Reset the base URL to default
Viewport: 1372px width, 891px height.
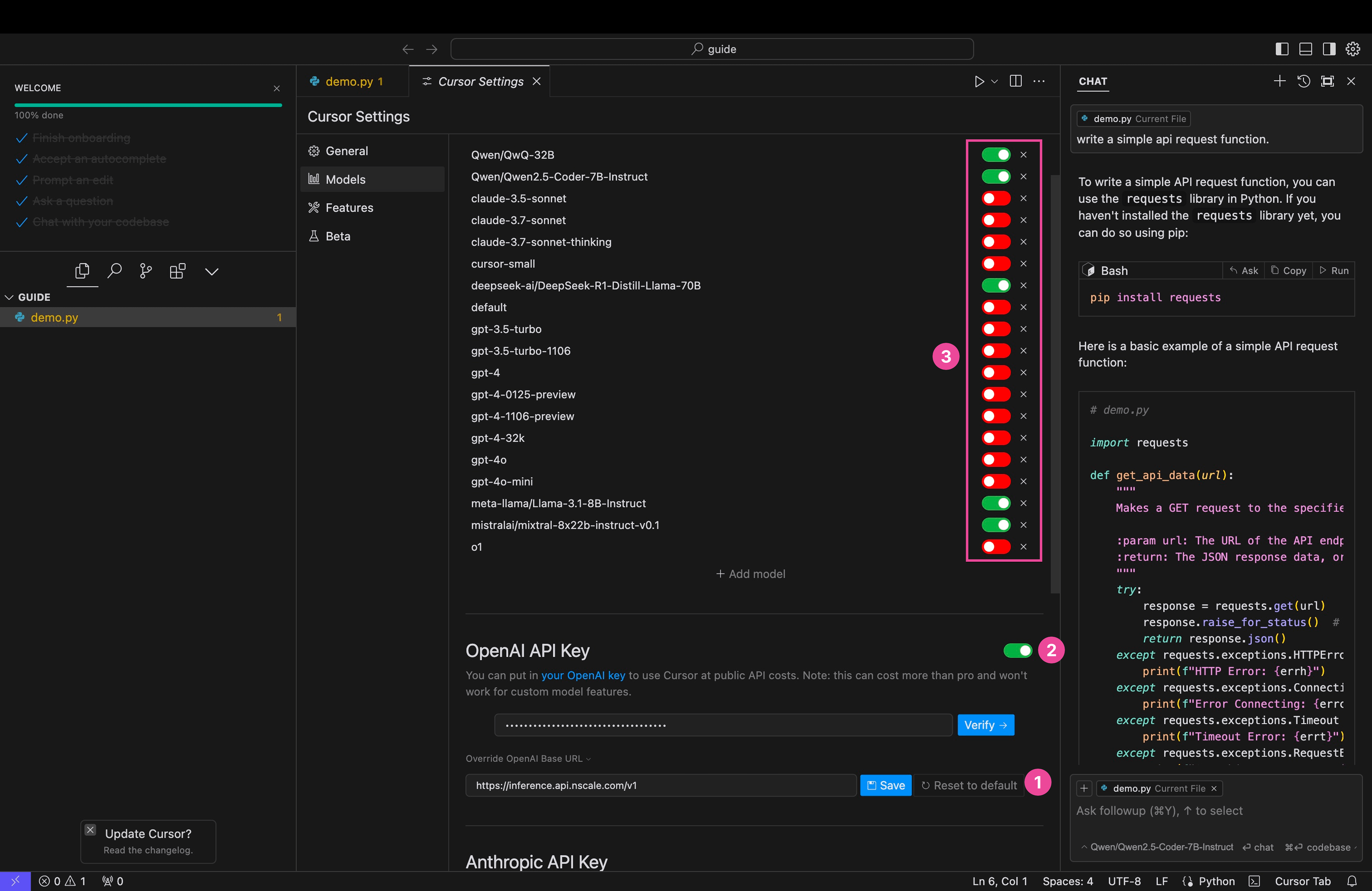click(969, 785)
